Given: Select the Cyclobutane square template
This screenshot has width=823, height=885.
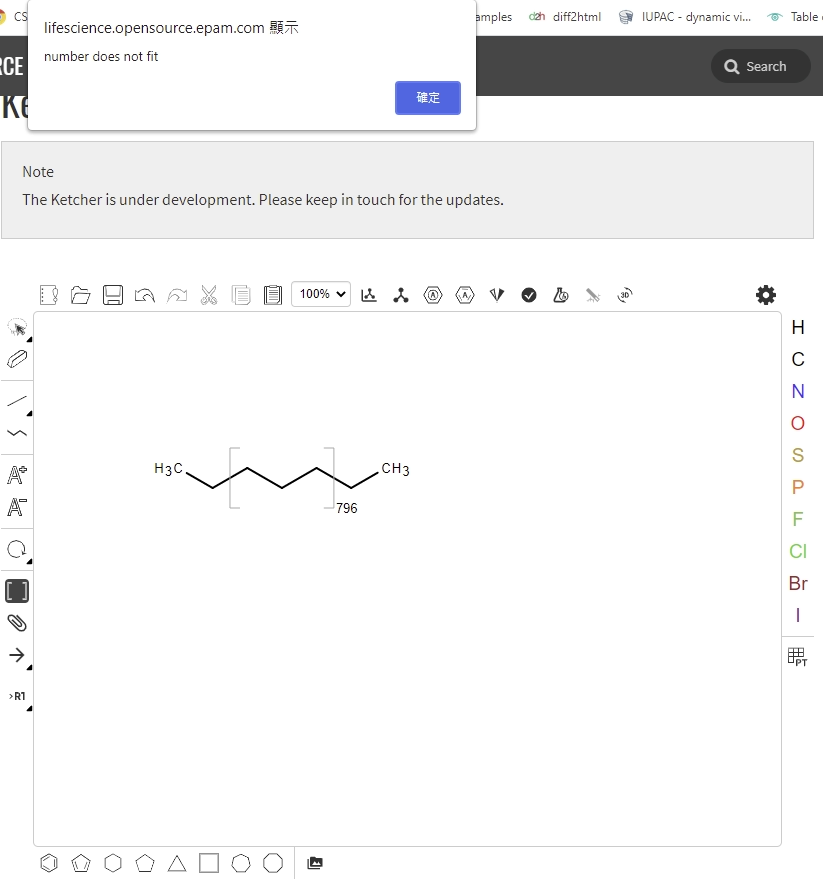Looking at the screenshot, I should click(x=209, y=863).
